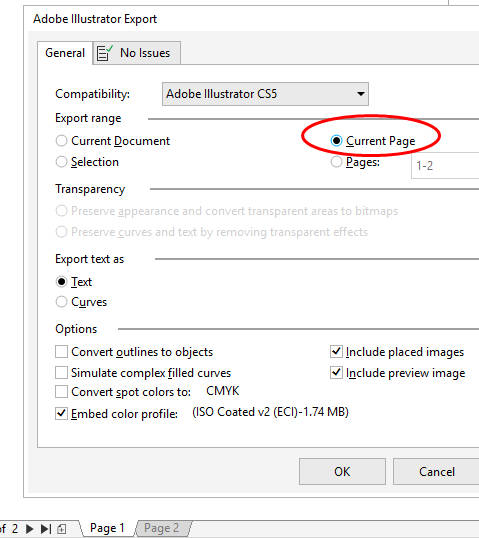Switch to the Page 1 document tab

coord(107,528)
